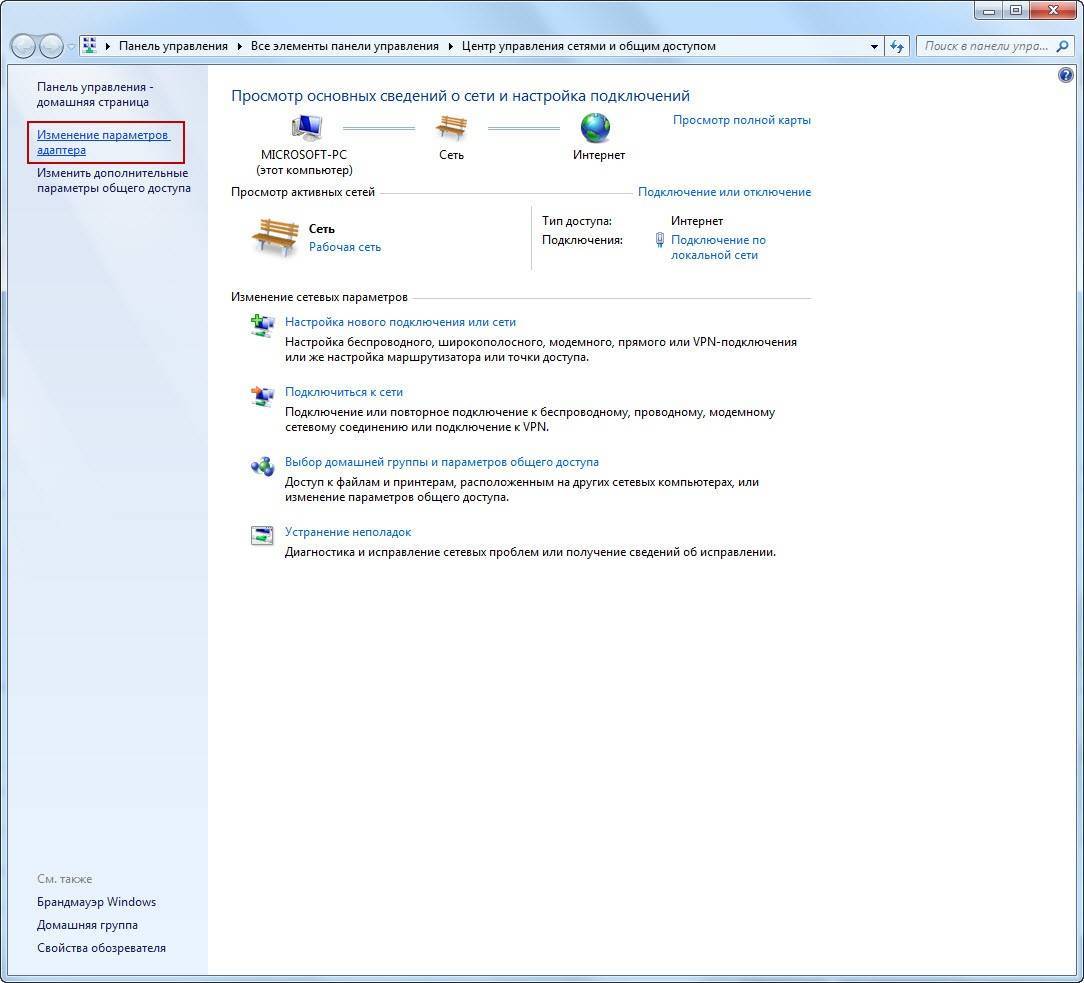Expand the address bar history dropdown
The image size is (1084, 983).
pos(874,46)
